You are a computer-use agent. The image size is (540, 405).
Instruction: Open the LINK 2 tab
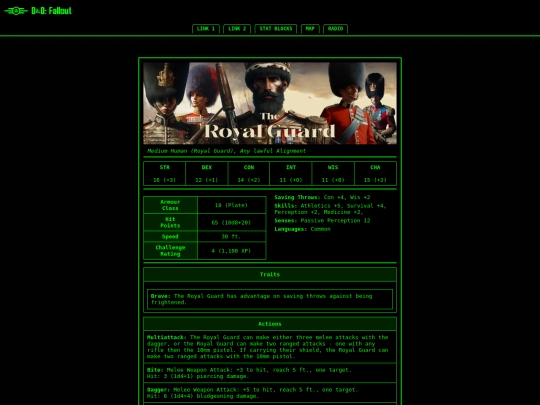coord(237,29)
